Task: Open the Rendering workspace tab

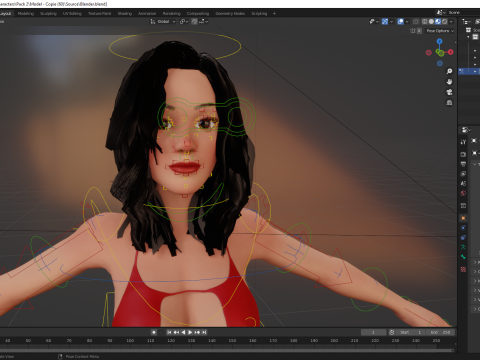Action: click(171, 13)
